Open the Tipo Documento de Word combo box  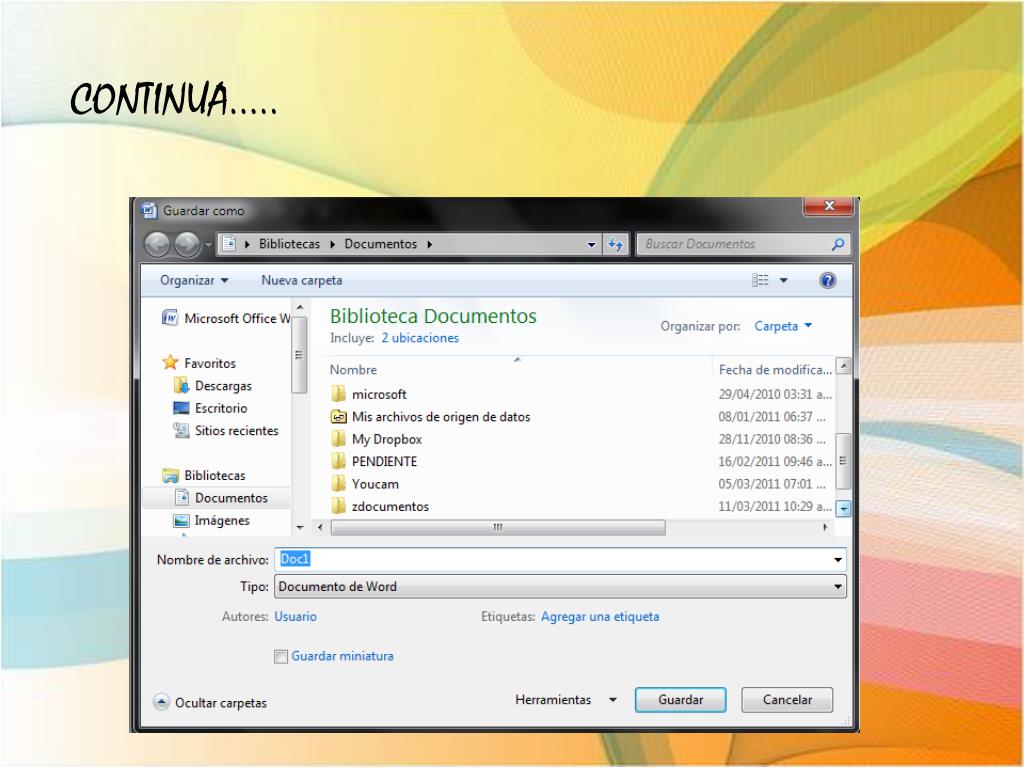click(x=560, y=586)
